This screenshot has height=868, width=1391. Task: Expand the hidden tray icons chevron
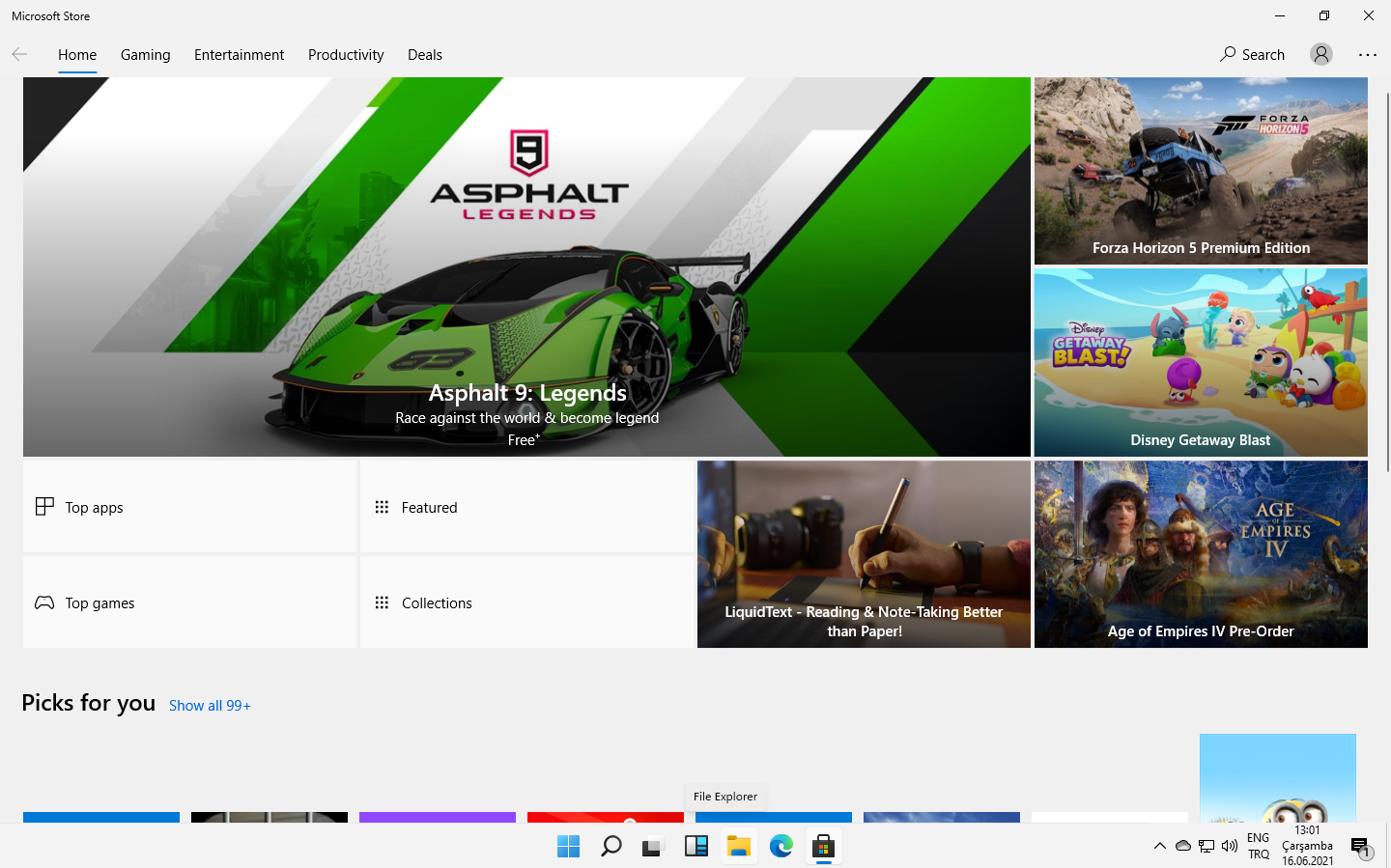(x=1160, y=847)
